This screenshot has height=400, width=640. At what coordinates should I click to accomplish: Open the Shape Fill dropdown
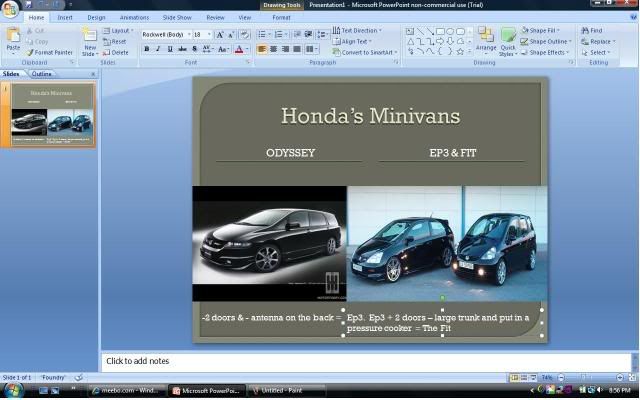click(540, 31)
